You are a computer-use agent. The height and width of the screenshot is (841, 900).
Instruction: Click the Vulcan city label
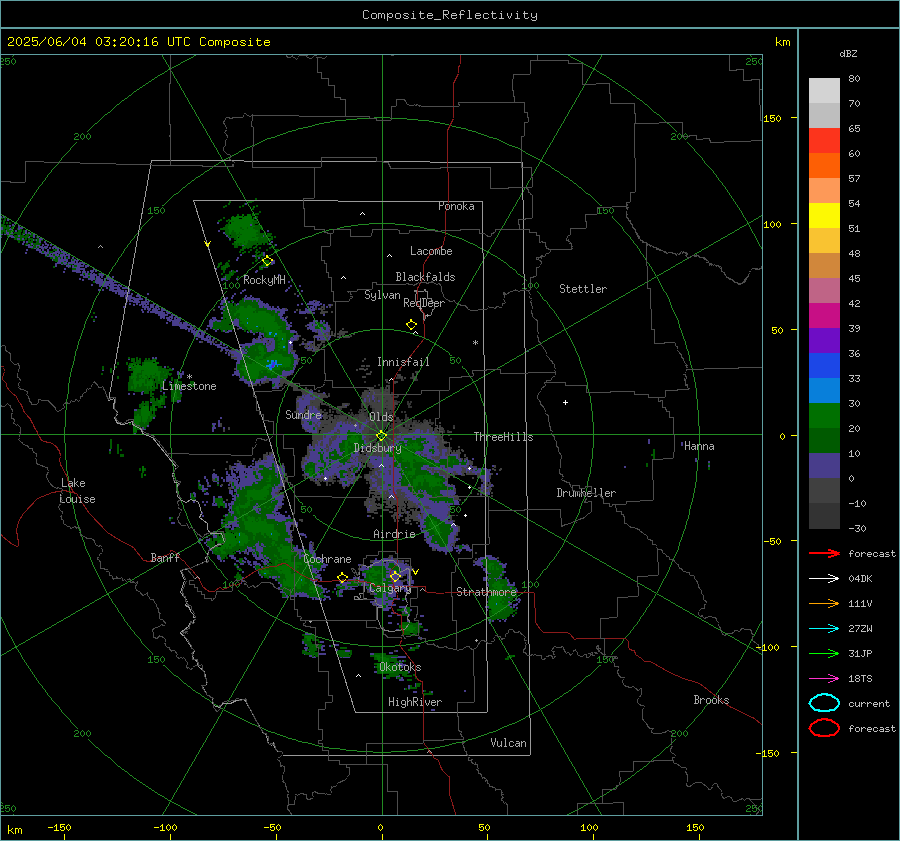coord(509,743)
